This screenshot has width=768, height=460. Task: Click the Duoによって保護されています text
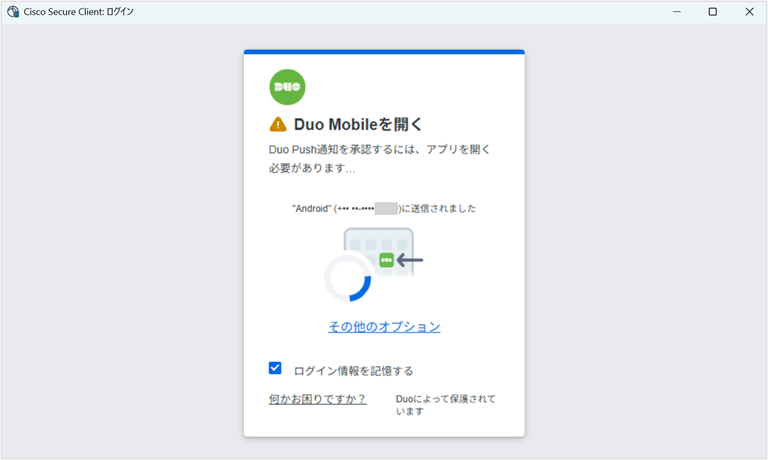446,405
